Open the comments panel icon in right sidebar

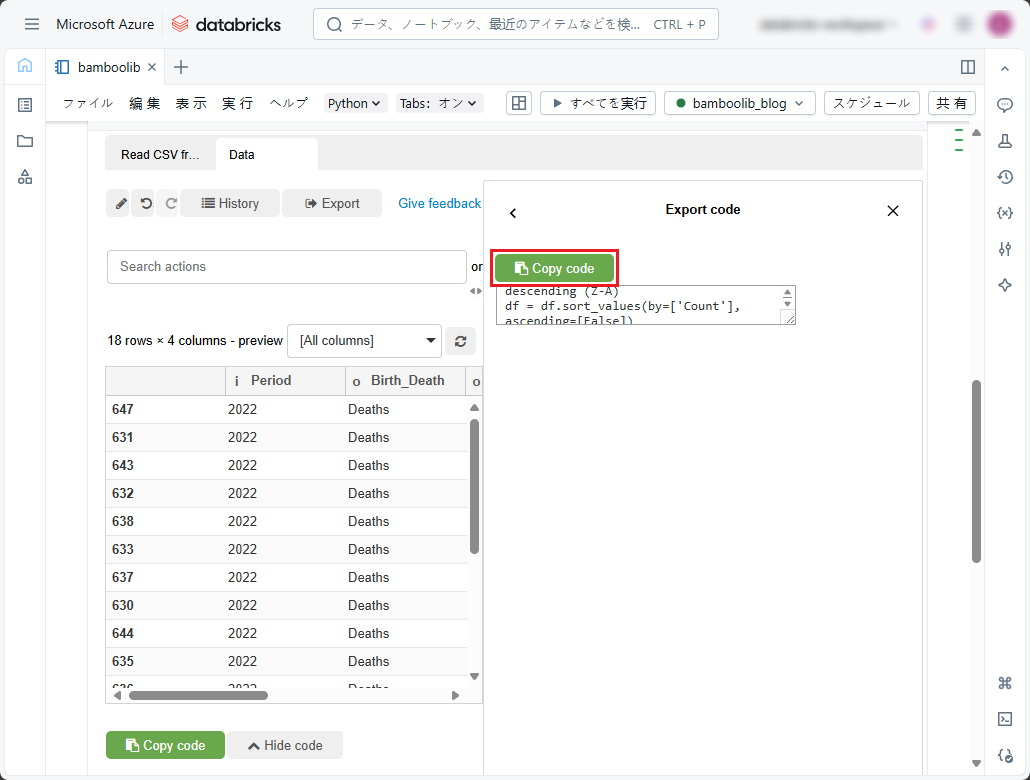pos(1005,104)
